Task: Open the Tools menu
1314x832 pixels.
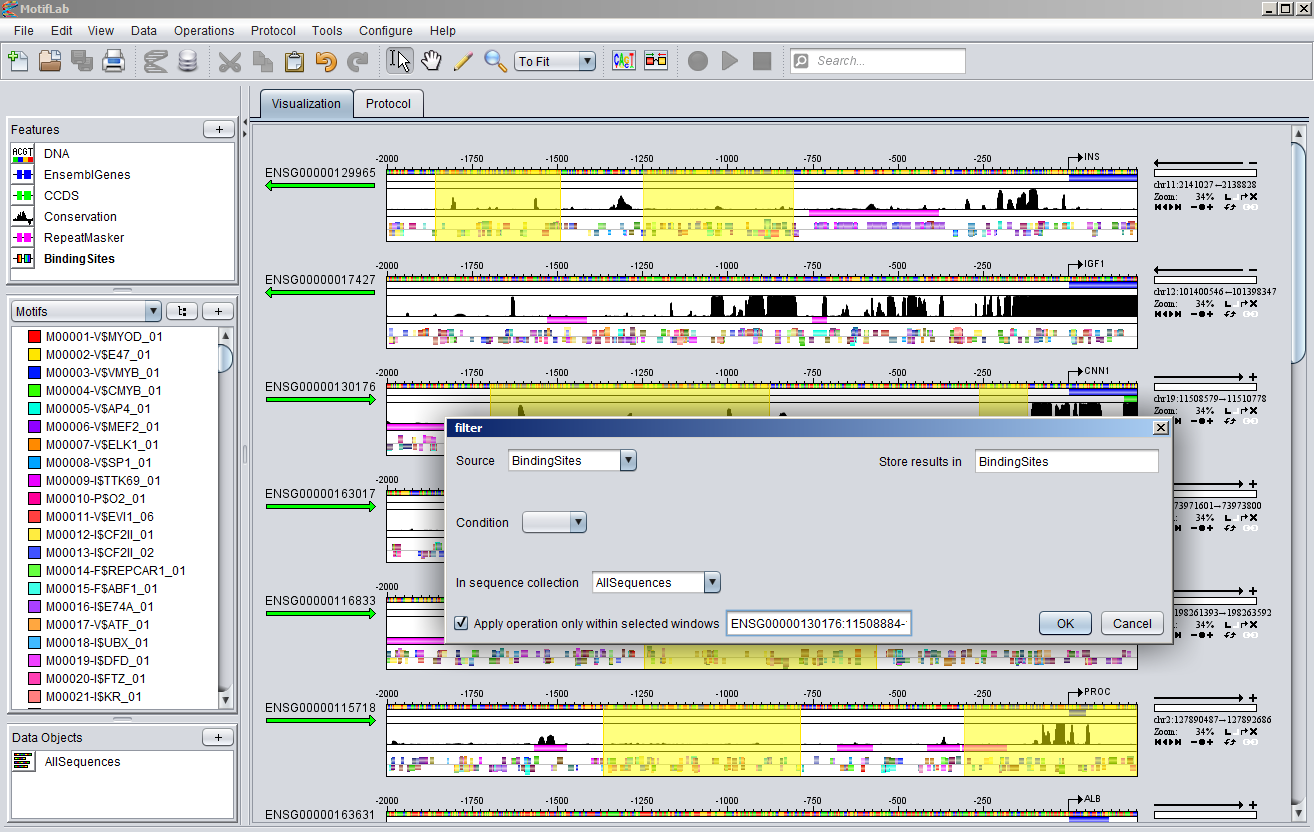Action: (327, 31)
